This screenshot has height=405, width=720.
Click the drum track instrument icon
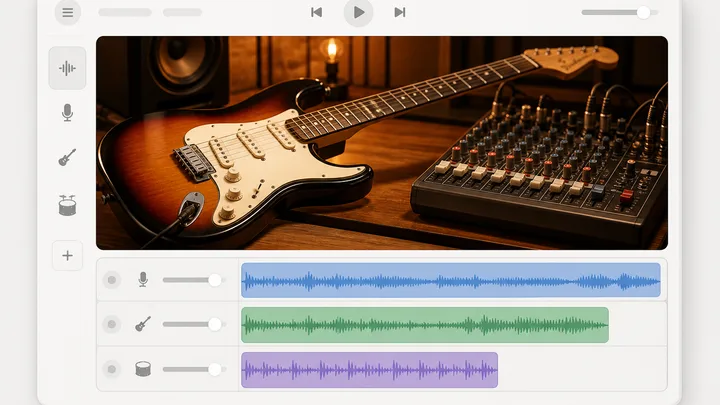point(143,369)
